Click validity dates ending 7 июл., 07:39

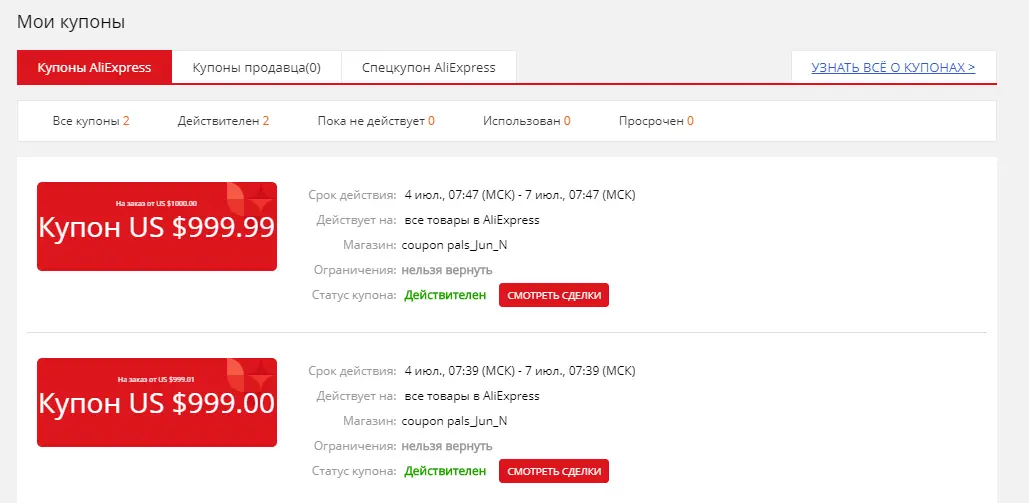520,371
